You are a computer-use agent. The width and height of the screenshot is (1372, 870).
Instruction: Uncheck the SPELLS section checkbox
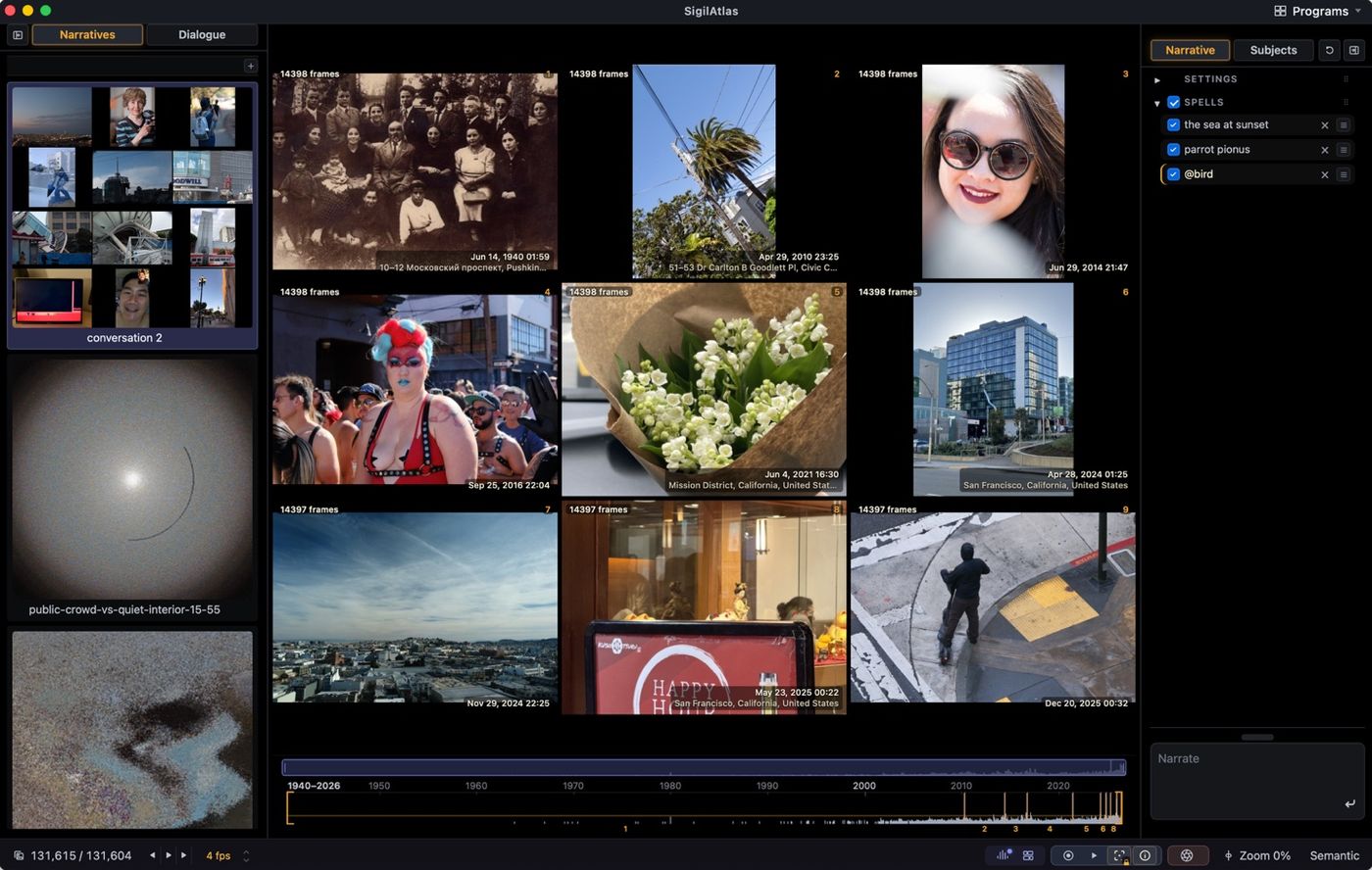(1173, 102)
